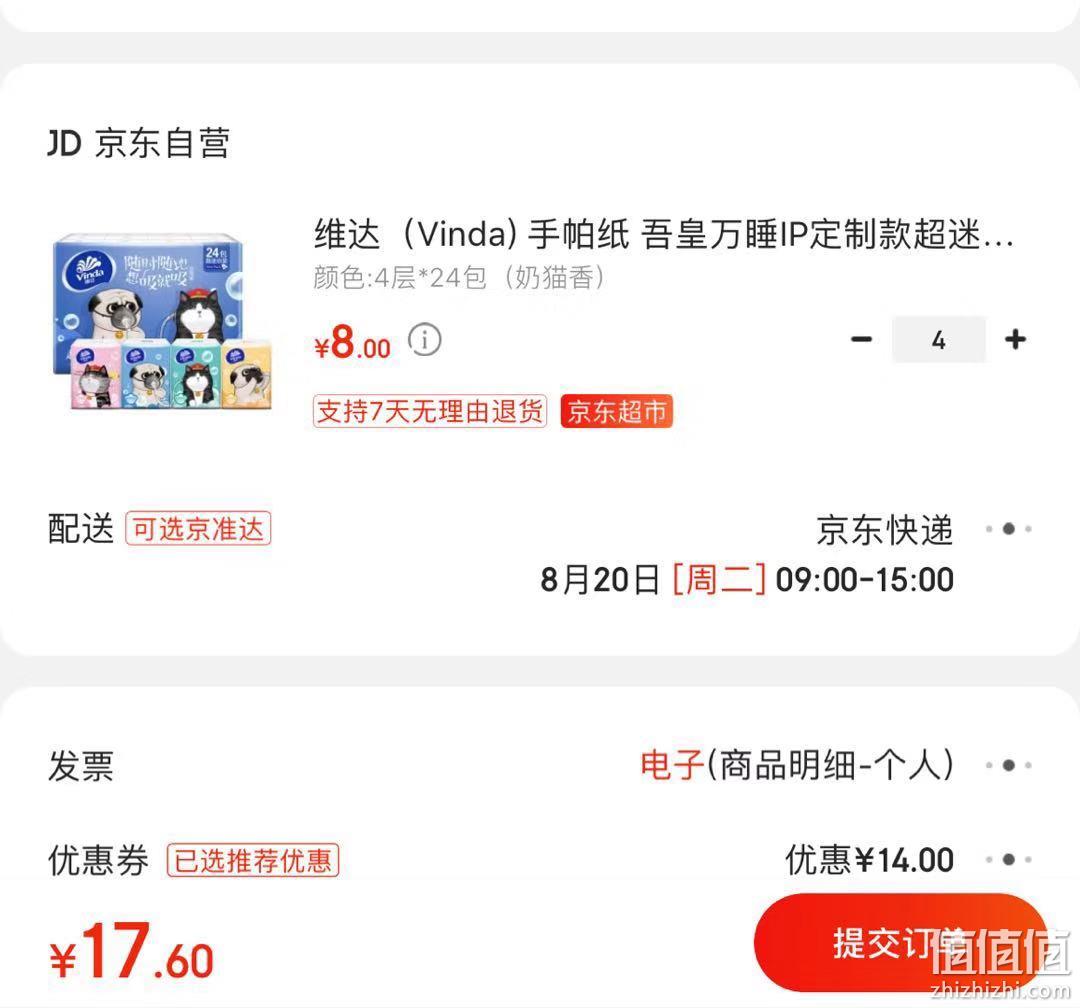This screenshot has width=1080, height=1008.
Task: Expand coupon options three-dot icon
Action: pos(1008,859)
